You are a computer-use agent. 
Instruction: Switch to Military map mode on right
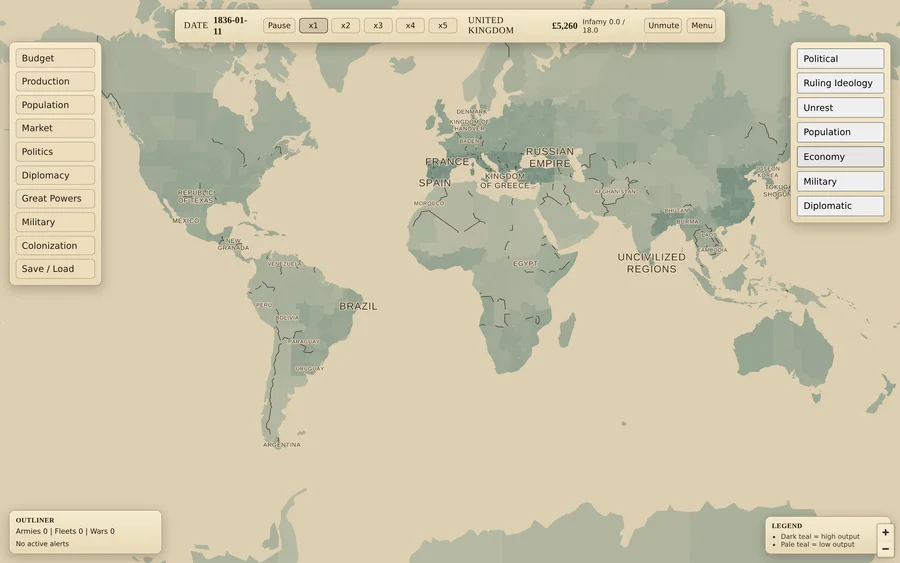840,181
